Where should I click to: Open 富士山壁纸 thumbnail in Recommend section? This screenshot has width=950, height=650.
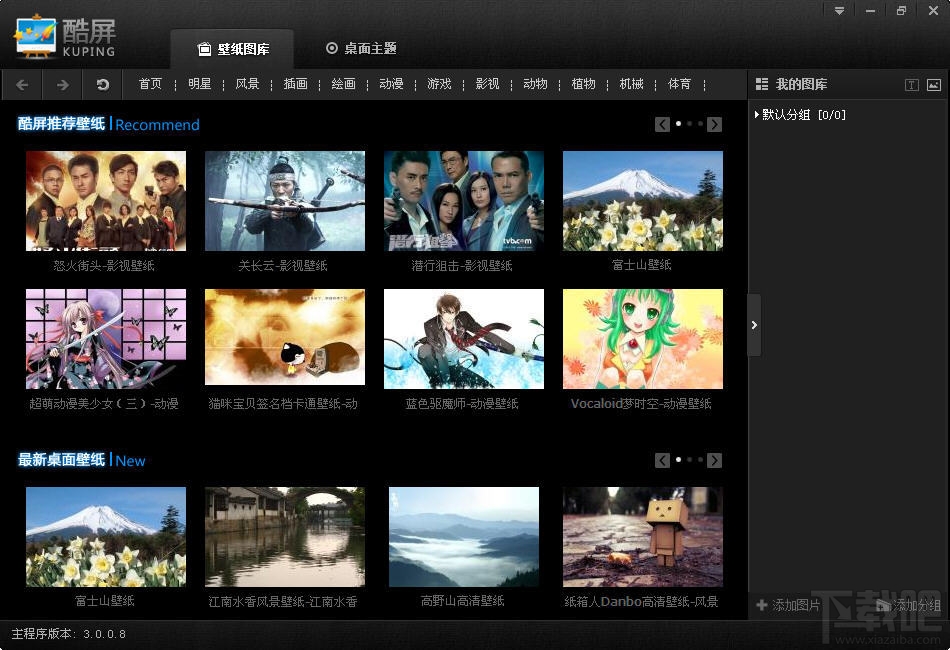(x=643, y=201)
